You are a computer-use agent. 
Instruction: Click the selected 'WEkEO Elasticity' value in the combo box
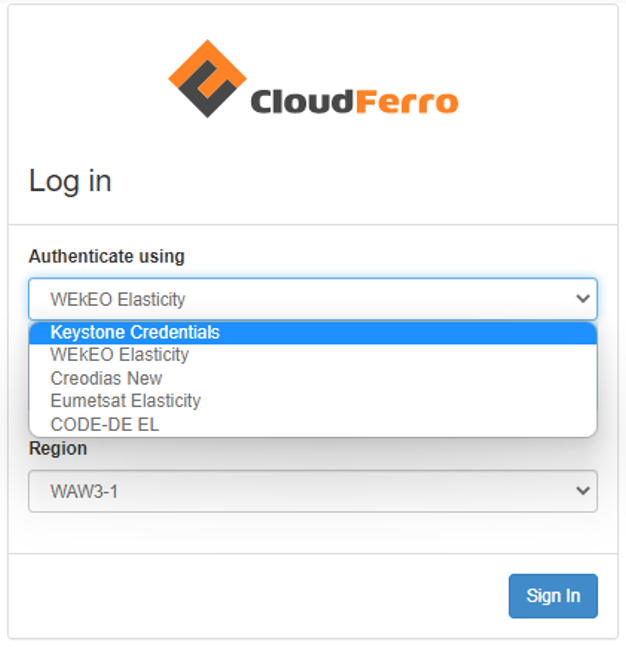pos(118,299)
